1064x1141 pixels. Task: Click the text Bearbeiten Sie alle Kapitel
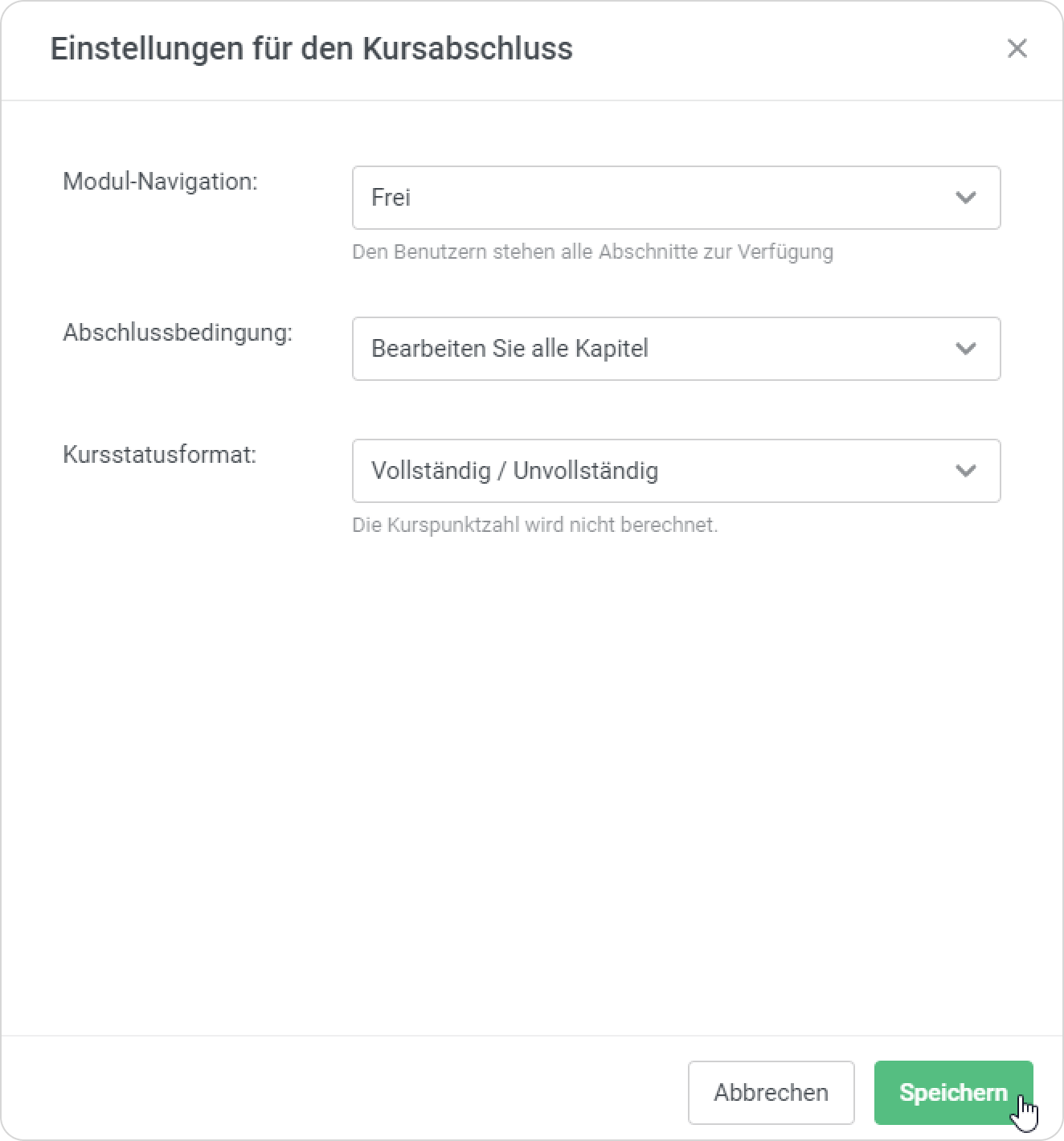point(509,349)
